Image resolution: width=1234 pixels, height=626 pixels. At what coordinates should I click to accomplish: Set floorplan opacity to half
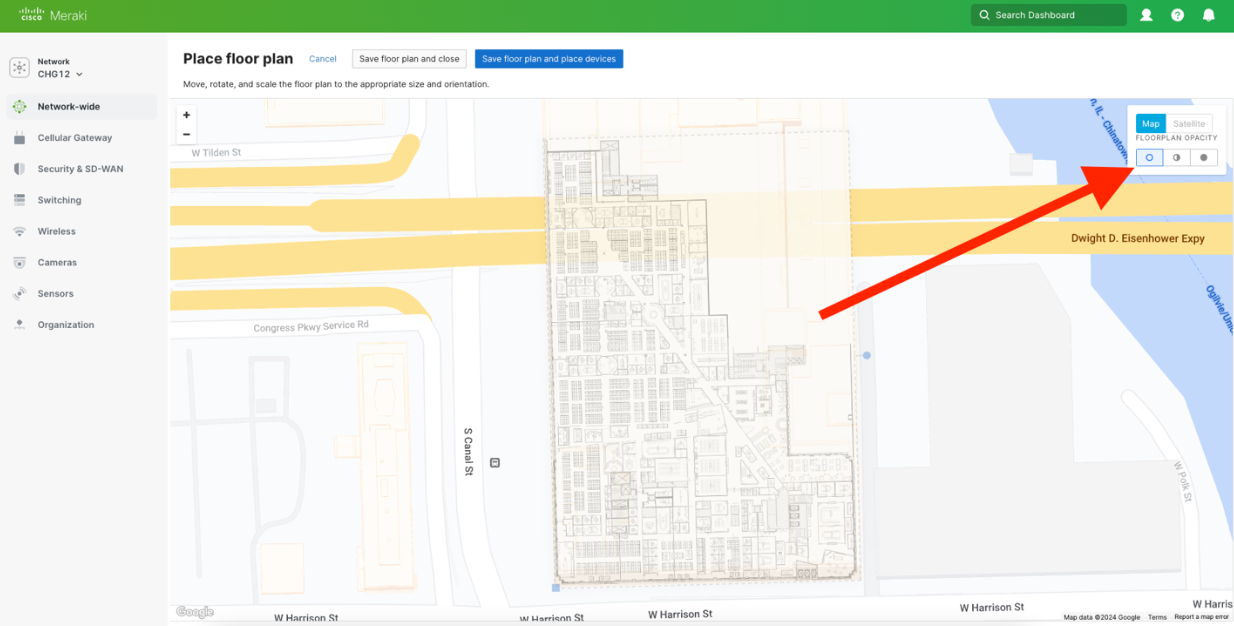(x=1176, y=157)
